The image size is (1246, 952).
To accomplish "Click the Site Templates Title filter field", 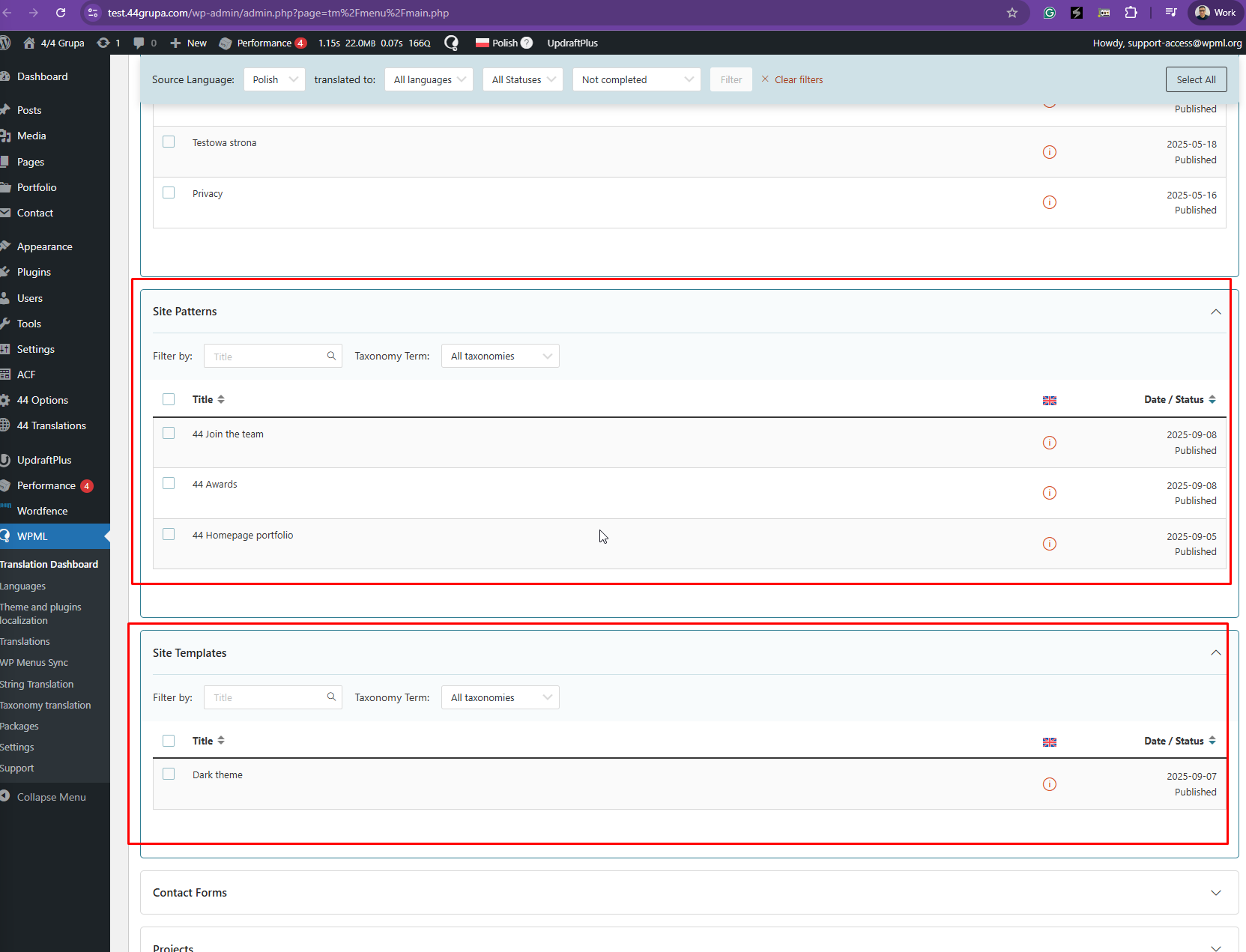I will coord(266,697).
